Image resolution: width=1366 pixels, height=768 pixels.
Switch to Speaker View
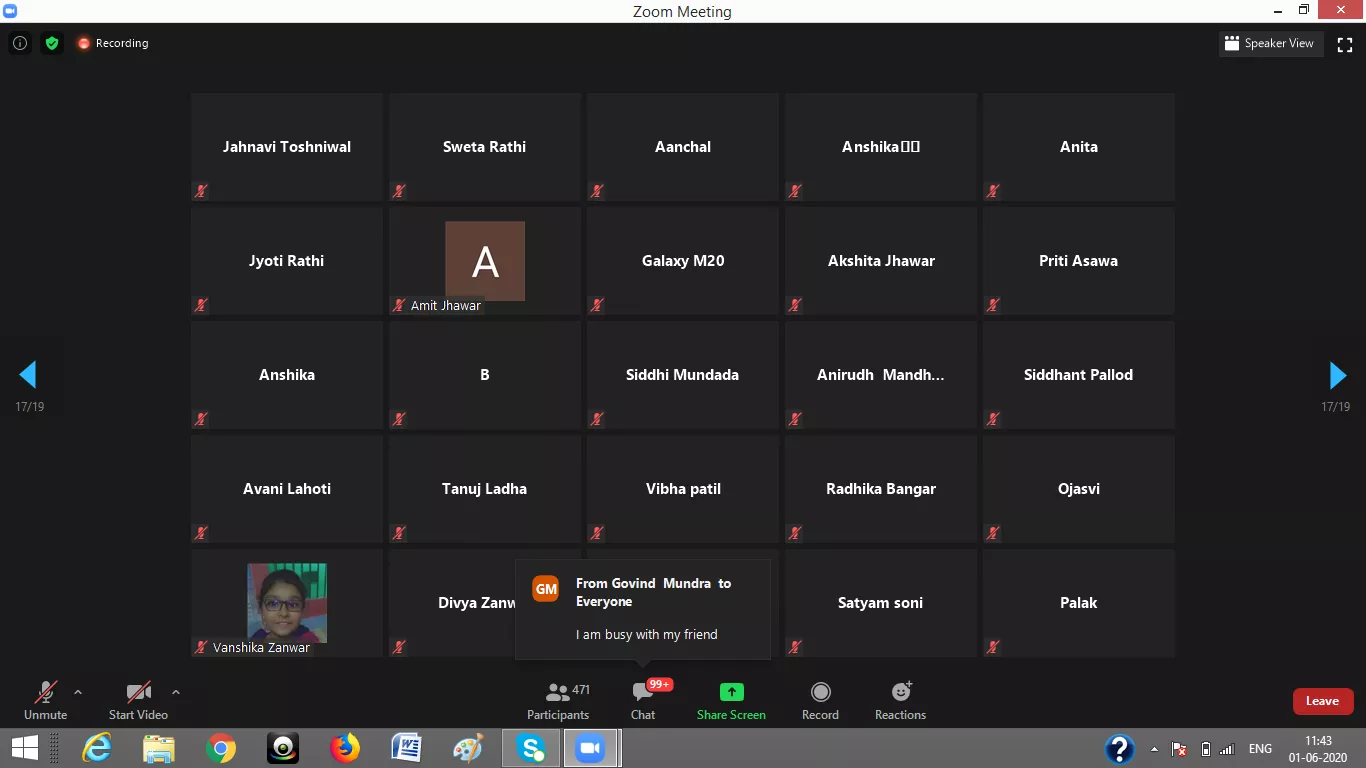click(1269, 43)
